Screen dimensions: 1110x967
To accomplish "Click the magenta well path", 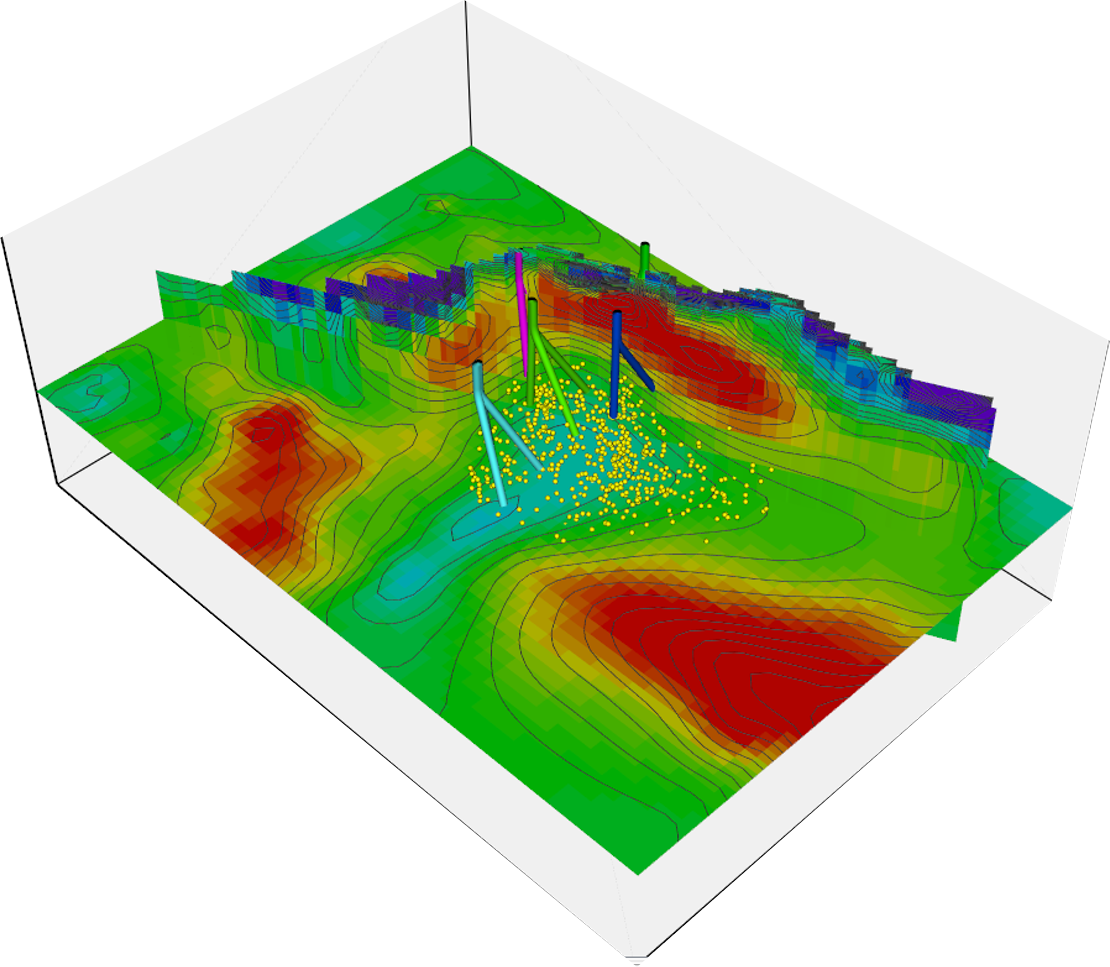I will (x=521, y=310).
